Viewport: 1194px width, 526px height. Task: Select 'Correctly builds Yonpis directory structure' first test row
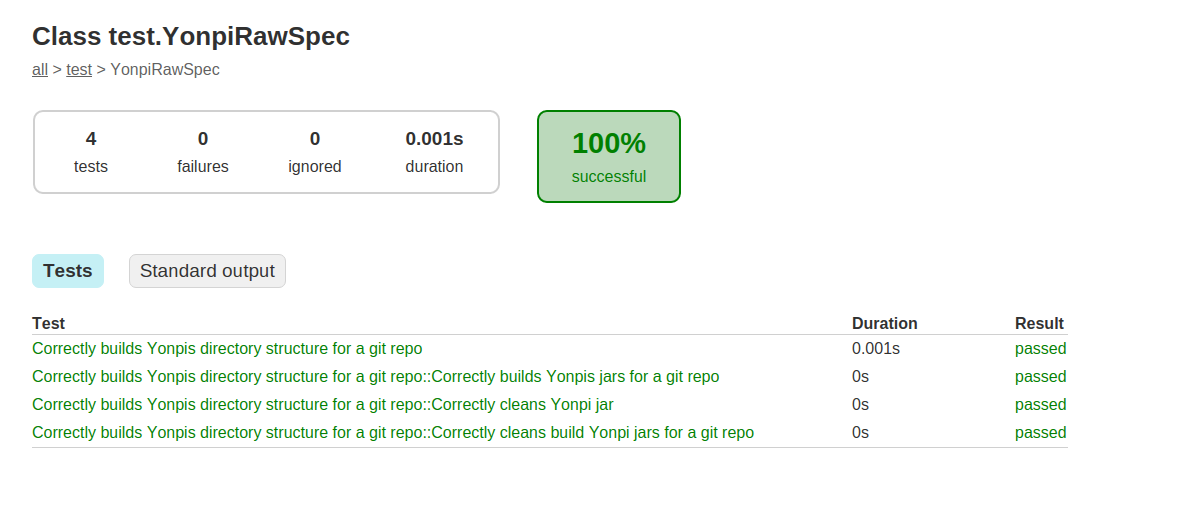coord(549,349)
